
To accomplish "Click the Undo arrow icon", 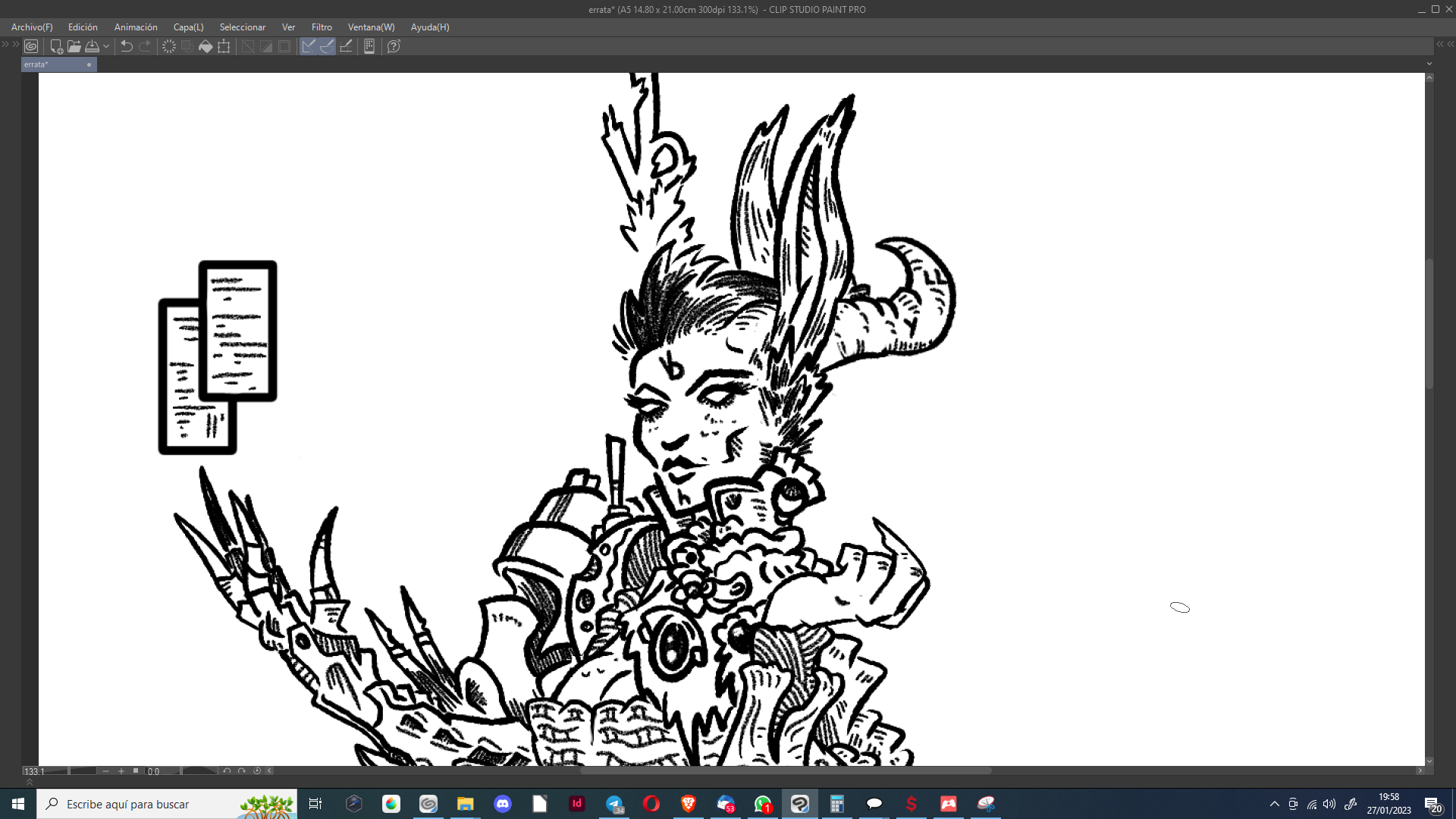I will [x=127, y=46].
